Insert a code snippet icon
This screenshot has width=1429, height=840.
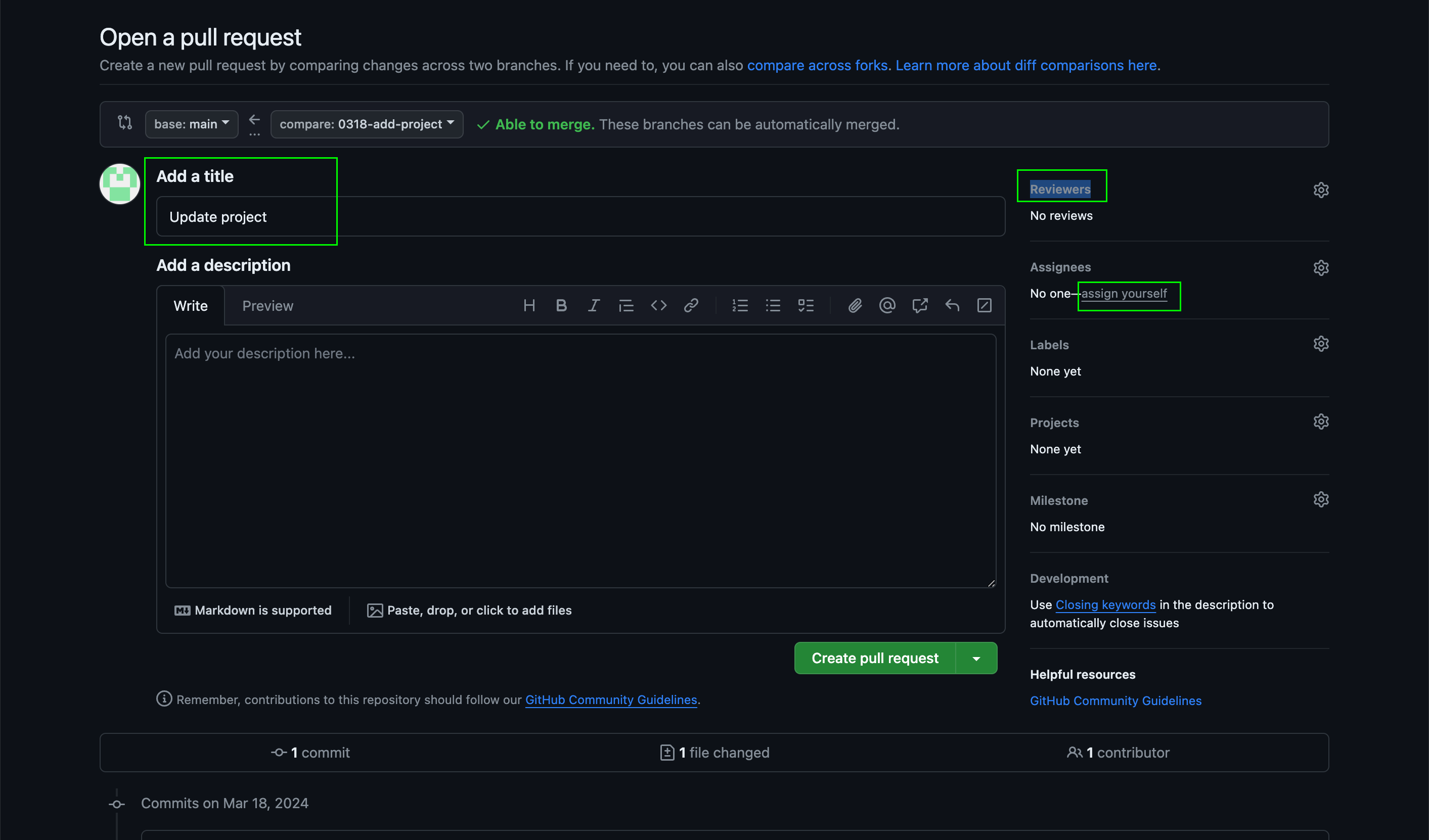tap(658, 306)
